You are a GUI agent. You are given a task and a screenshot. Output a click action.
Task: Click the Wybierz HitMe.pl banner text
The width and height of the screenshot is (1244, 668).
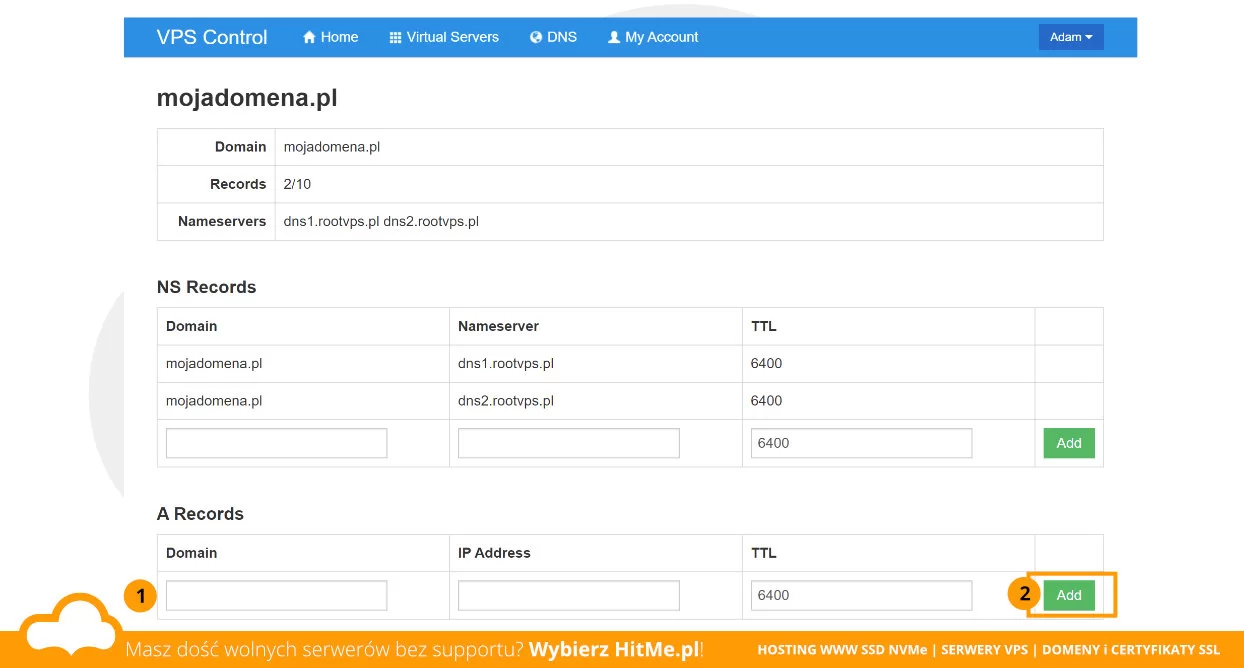614,649
